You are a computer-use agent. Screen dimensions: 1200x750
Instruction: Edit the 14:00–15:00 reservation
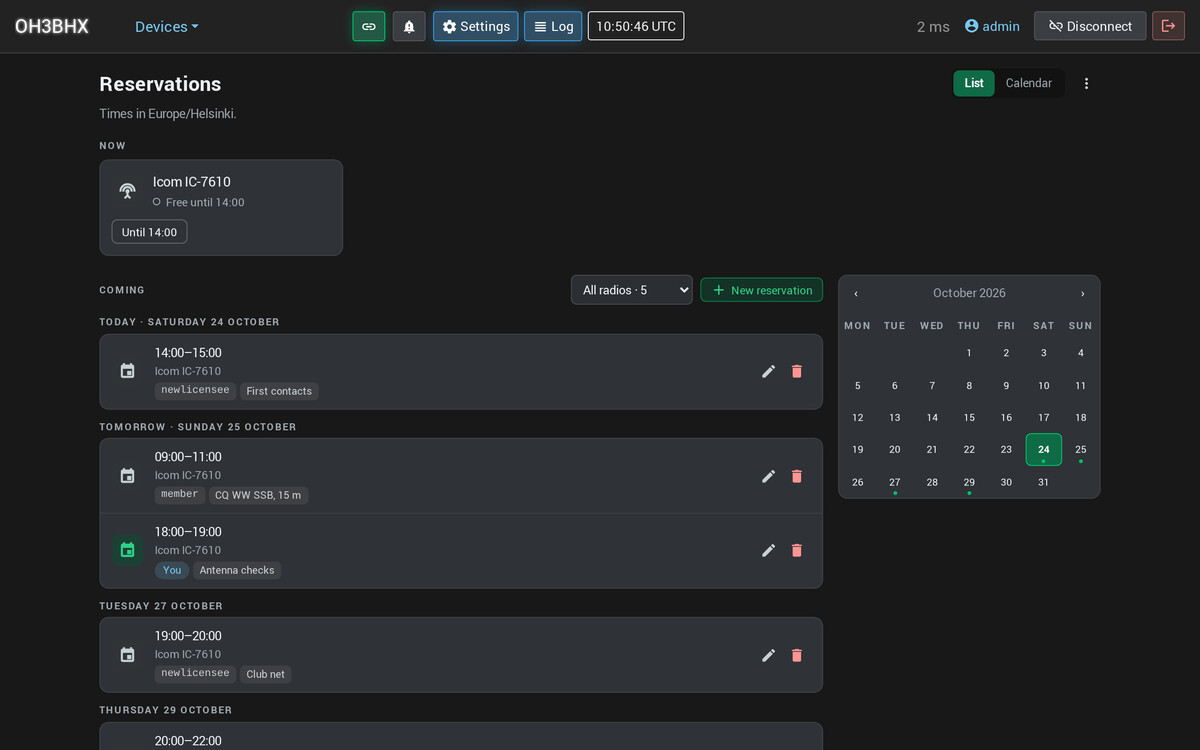[x=768, y=371]
